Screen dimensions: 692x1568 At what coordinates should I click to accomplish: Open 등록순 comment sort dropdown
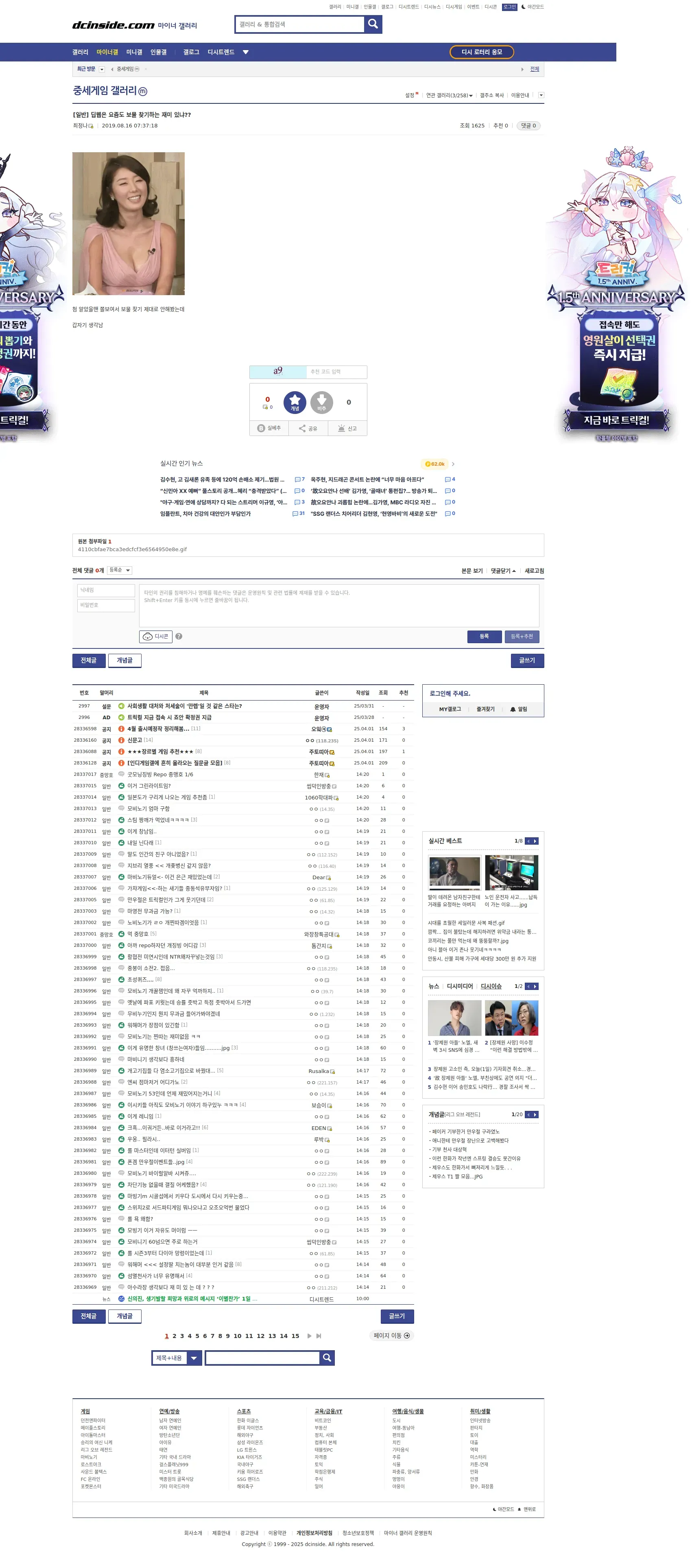119,570
